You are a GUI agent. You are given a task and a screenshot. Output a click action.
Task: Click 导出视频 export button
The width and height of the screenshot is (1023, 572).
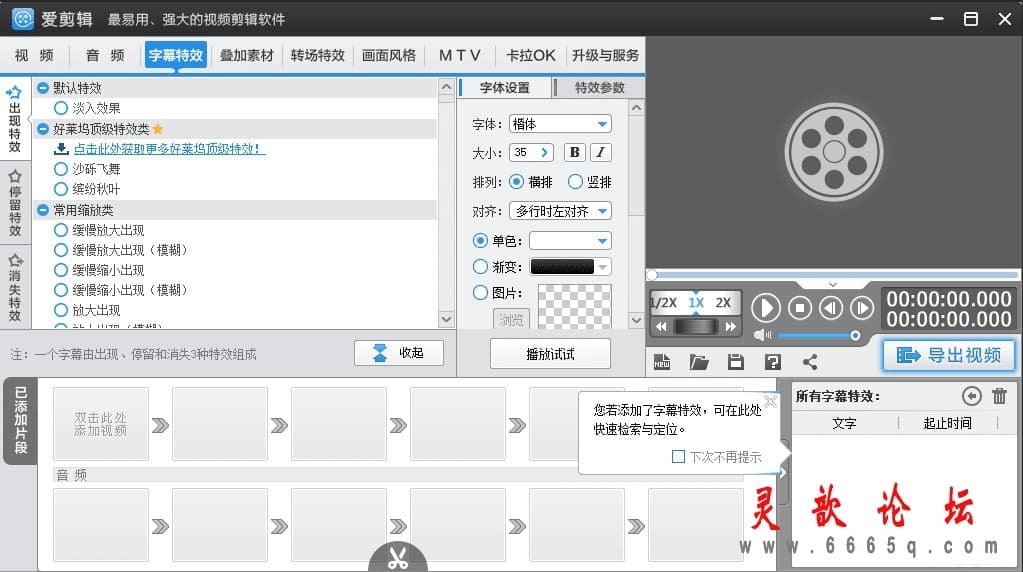pyautogui.click(x=949, y=355)
